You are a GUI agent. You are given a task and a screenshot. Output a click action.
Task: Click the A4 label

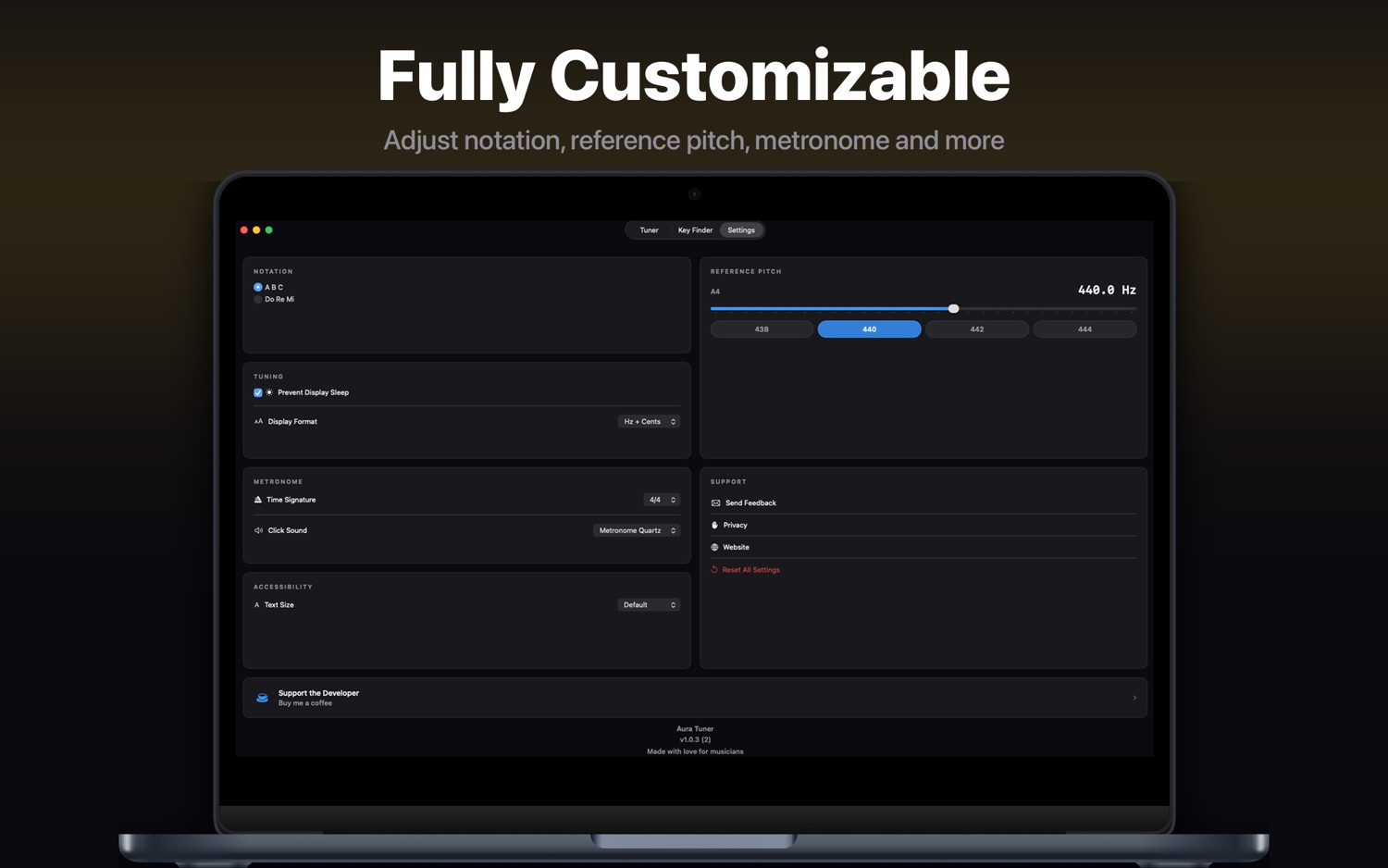pos(715,291)
